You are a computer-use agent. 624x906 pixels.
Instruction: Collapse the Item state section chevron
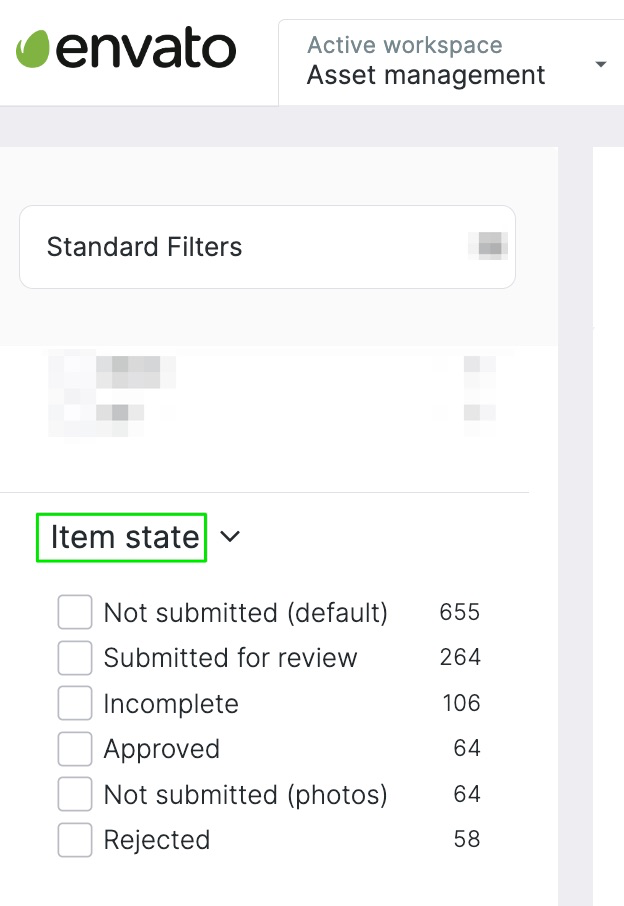[230, 537]
